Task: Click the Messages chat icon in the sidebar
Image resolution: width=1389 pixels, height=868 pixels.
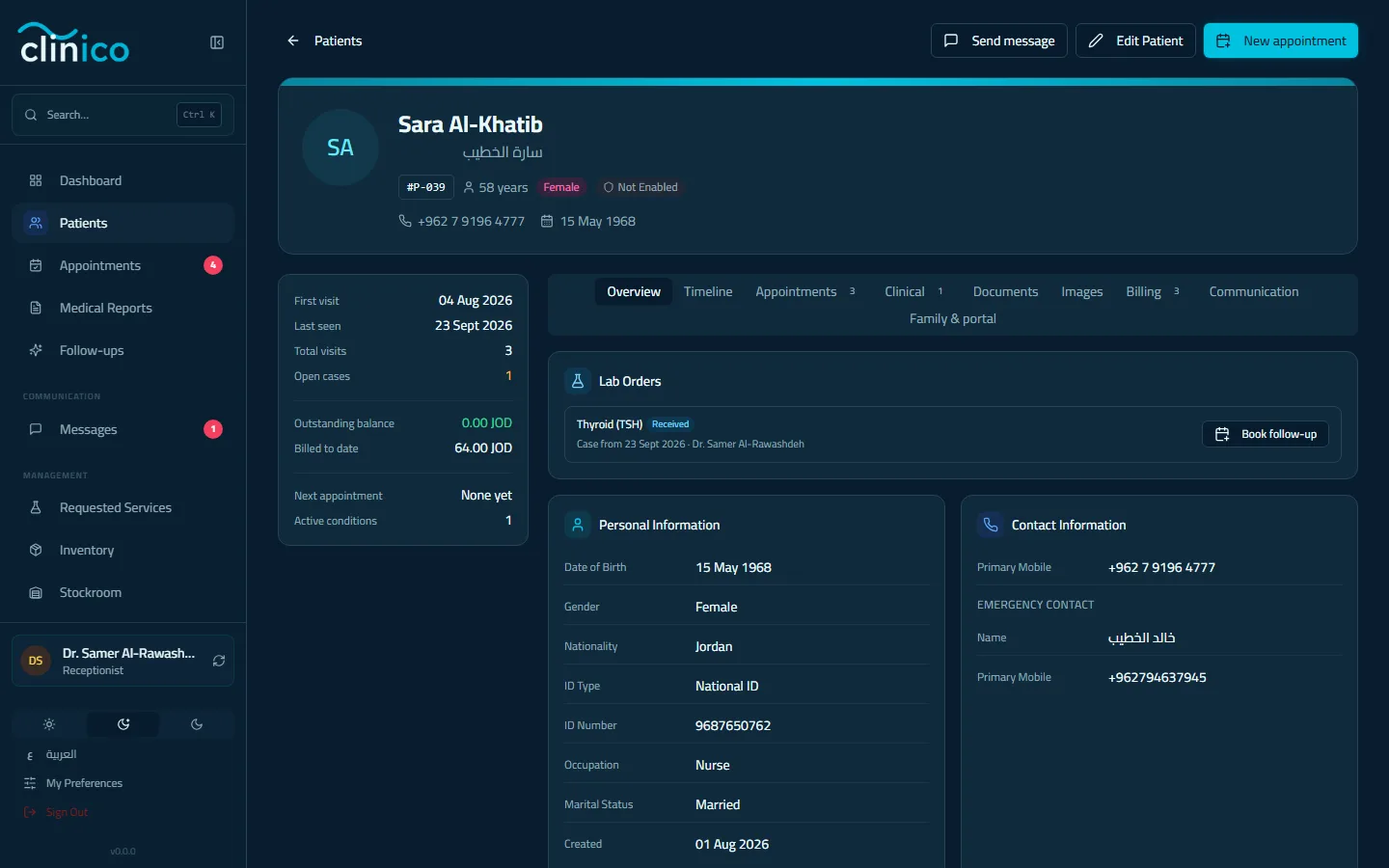Action: [x=36, y=429]
